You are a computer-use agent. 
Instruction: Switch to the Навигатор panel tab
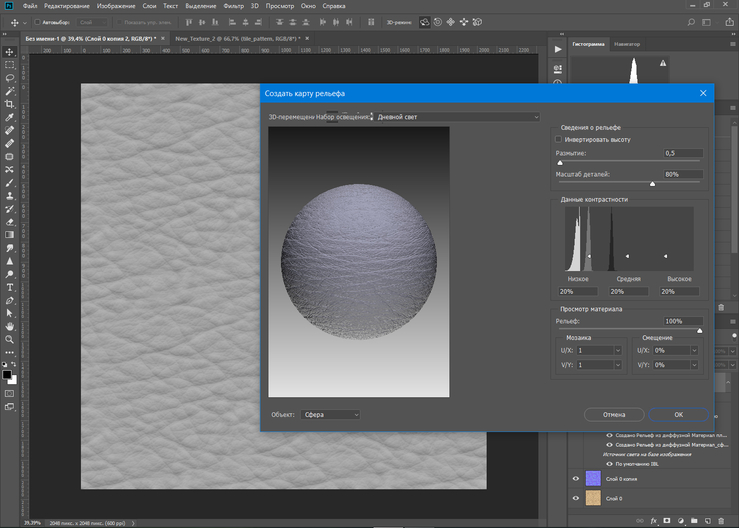point(627,44)
